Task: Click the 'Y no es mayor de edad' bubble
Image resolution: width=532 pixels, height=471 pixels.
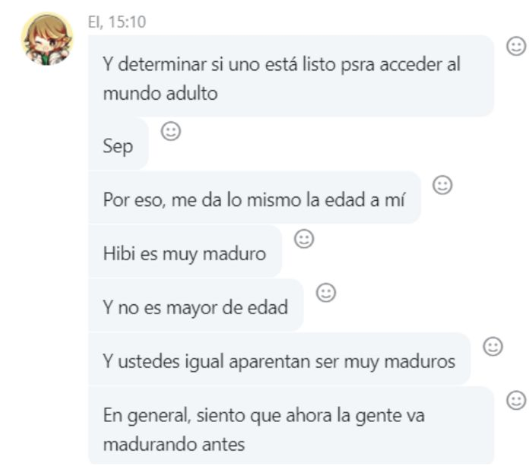Action: [x=196, y=305]
